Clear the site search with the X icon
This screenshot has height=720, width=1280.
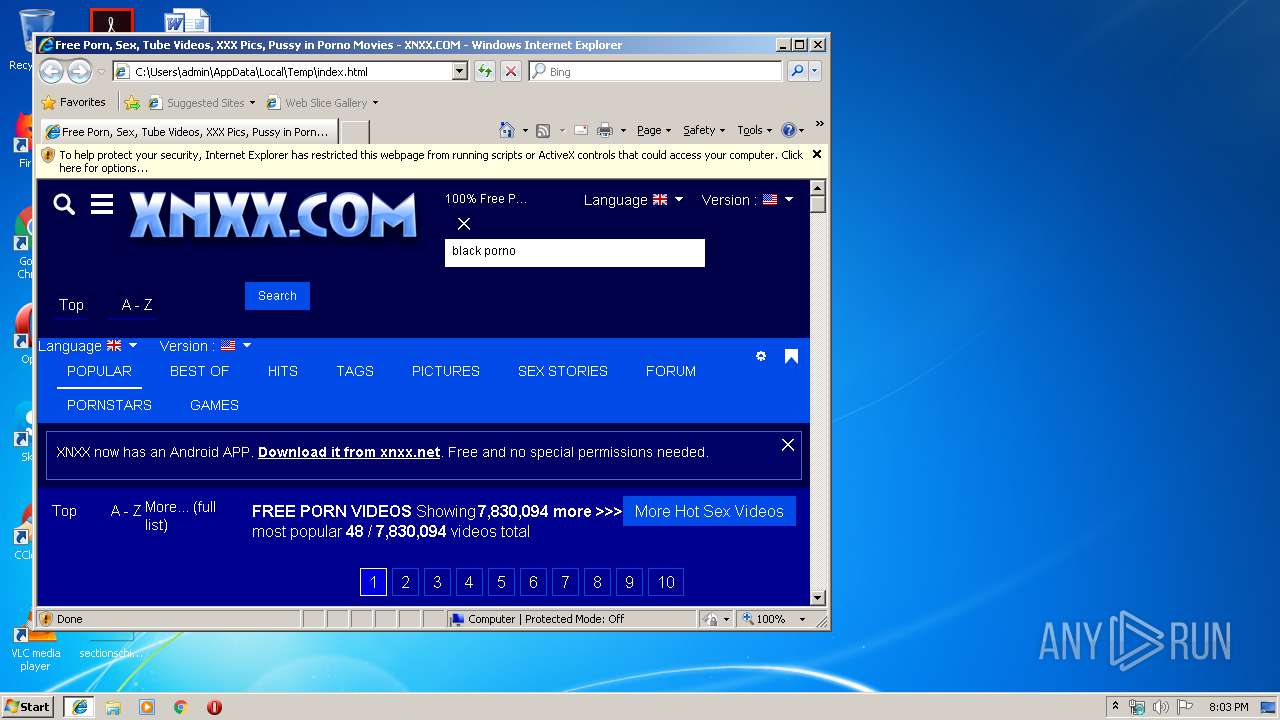(x=463, y=224)
